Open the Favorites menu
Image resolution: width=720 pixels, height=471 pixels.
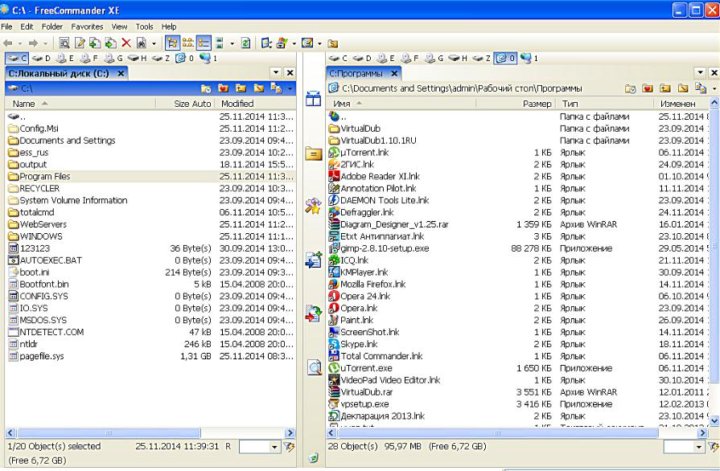coord(86,26)
